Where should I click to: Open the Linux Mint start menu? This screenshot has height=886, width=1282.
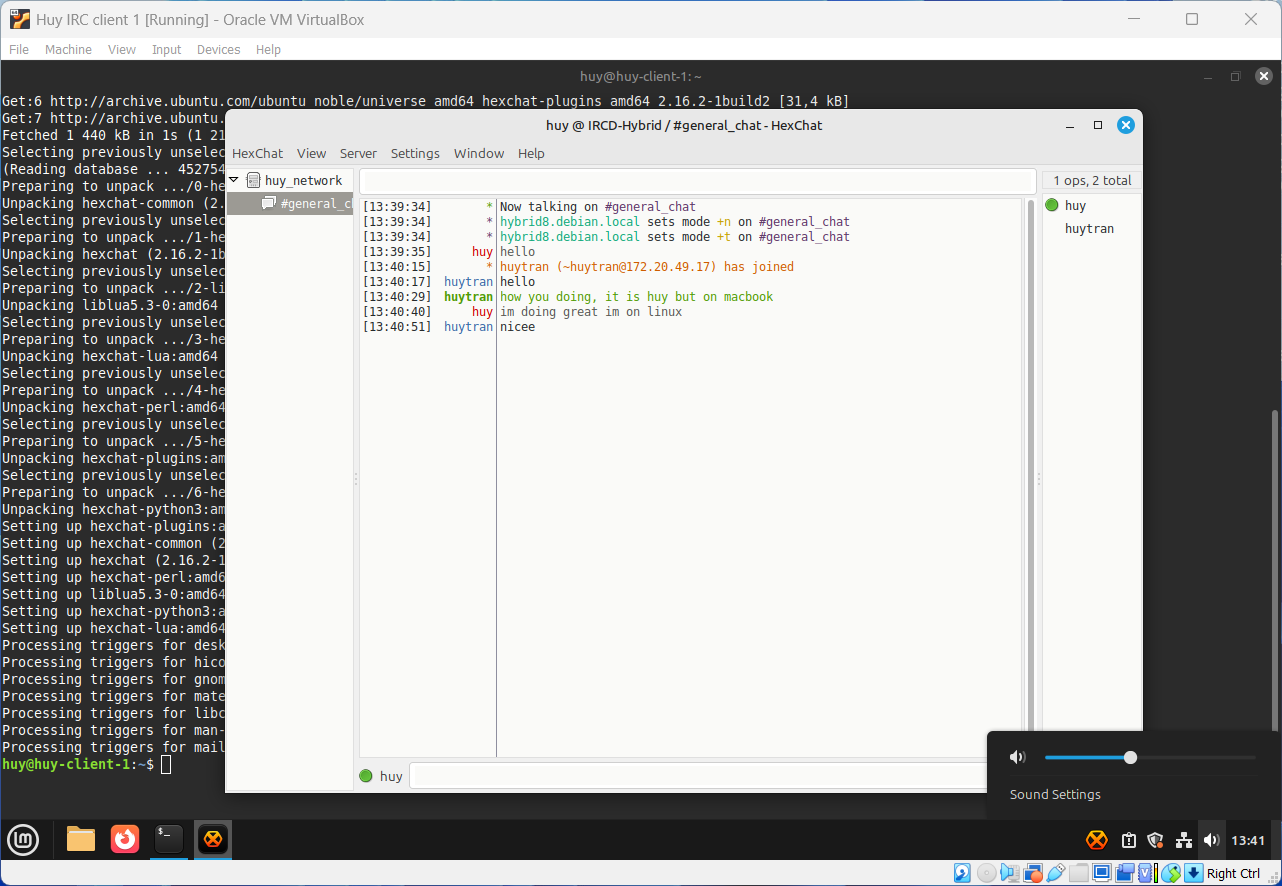point(23,839)
